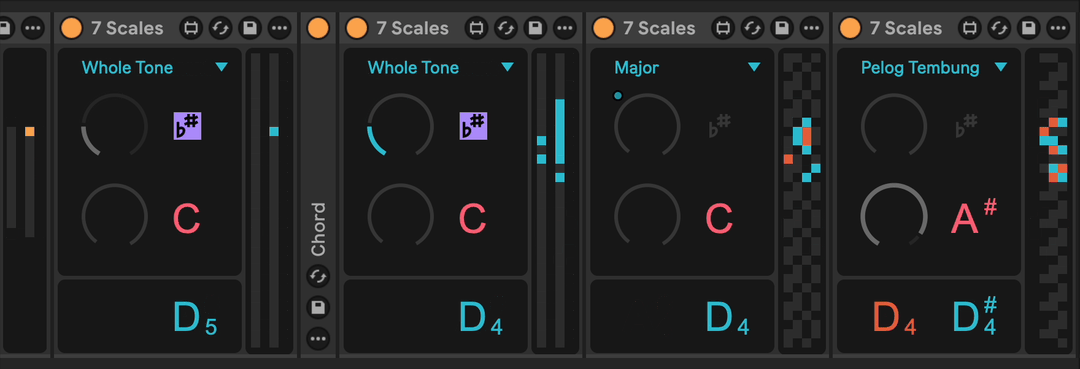Save preset of Whole Tone D5 device
Image resolution: width=1080 pixels, height=369 pixels.
click(x=250, y=28)
